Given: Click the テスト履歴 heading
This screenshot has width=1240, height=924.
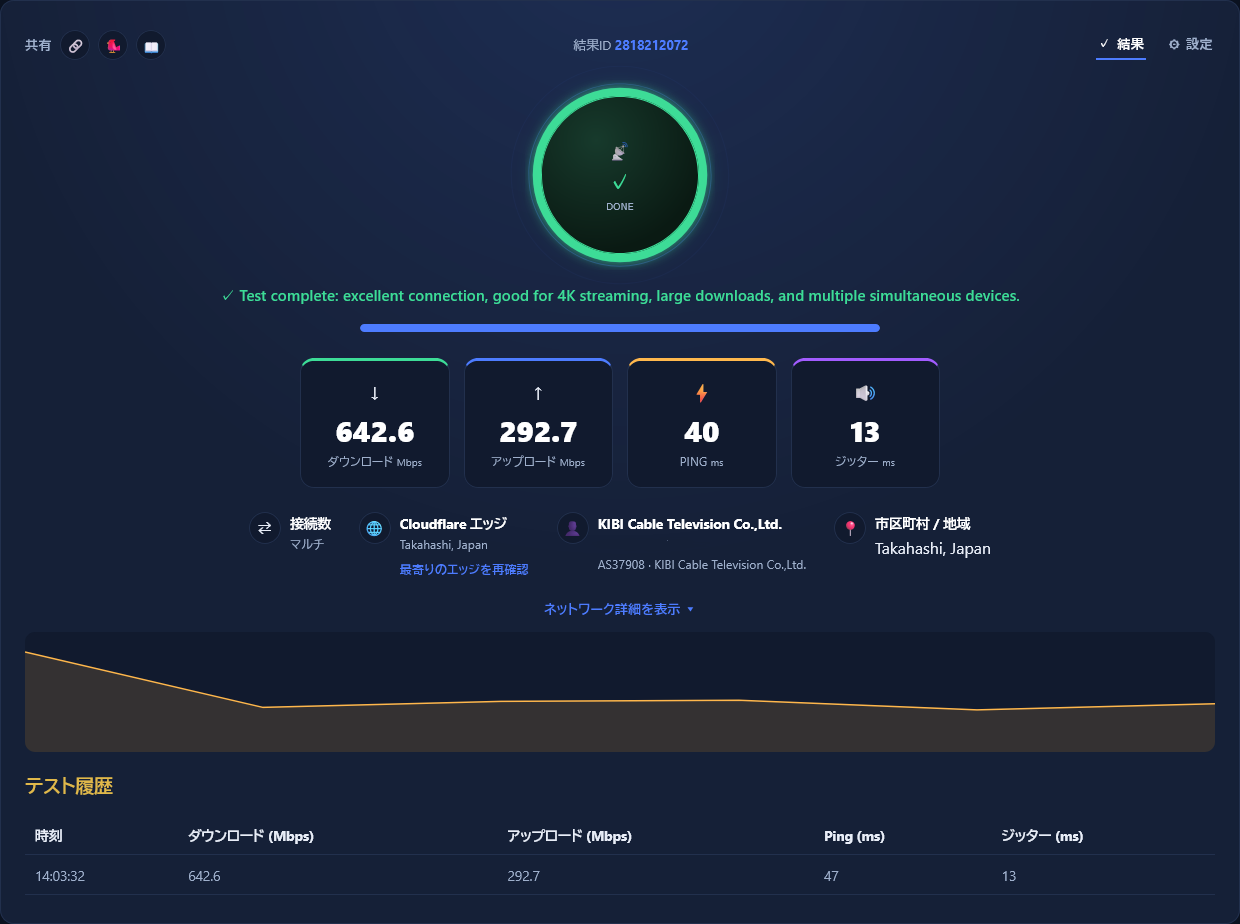Looking at the screenshot, I should pos(69,786).
